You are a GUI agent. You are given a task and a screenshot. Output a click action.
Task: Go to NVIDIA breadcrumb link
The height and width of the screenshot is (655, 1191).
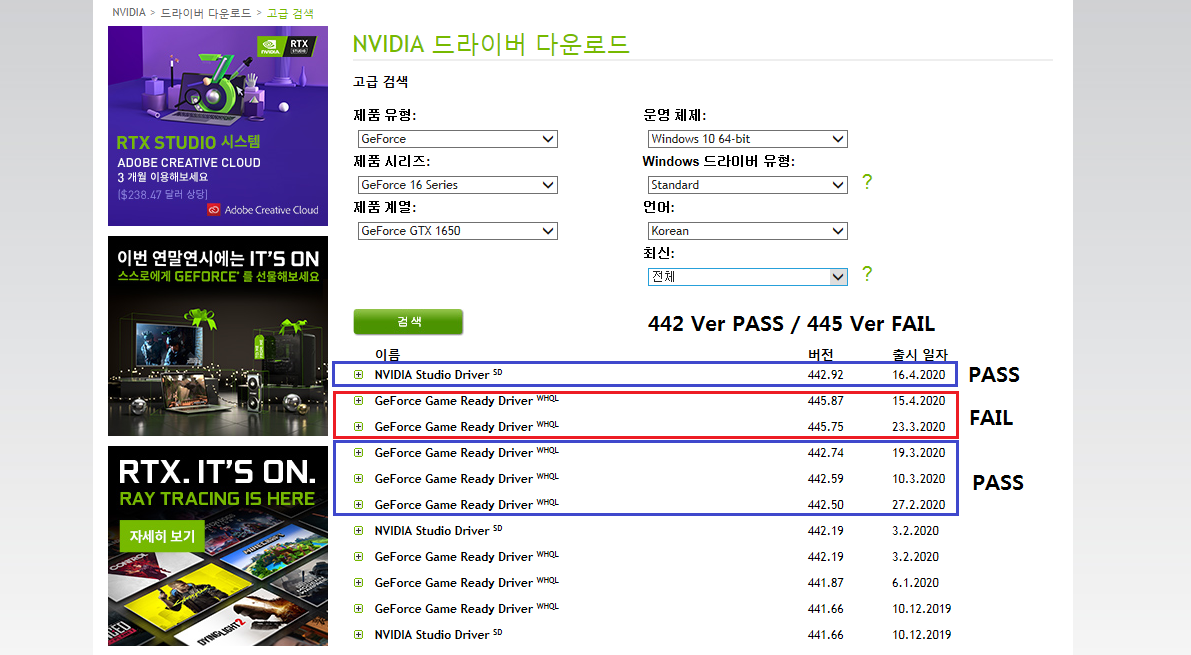pos(128,12)
